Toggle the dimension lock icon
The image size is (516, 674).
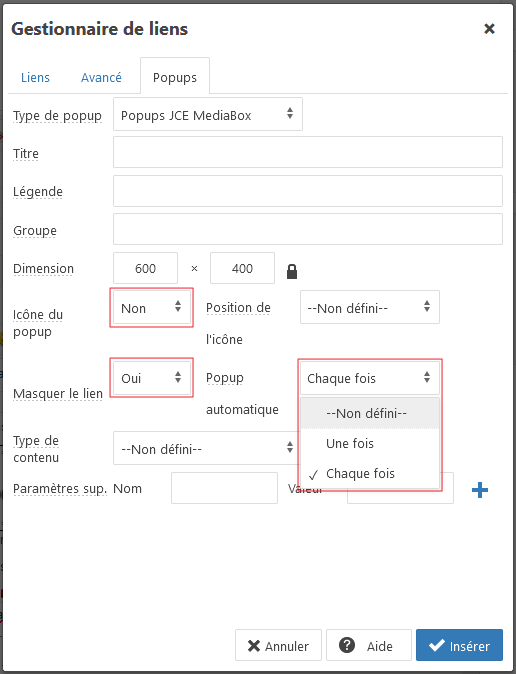point(292,271)
